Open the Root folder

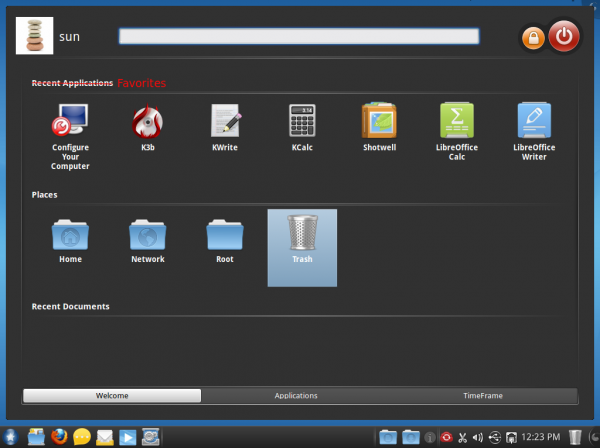point(225,241)
